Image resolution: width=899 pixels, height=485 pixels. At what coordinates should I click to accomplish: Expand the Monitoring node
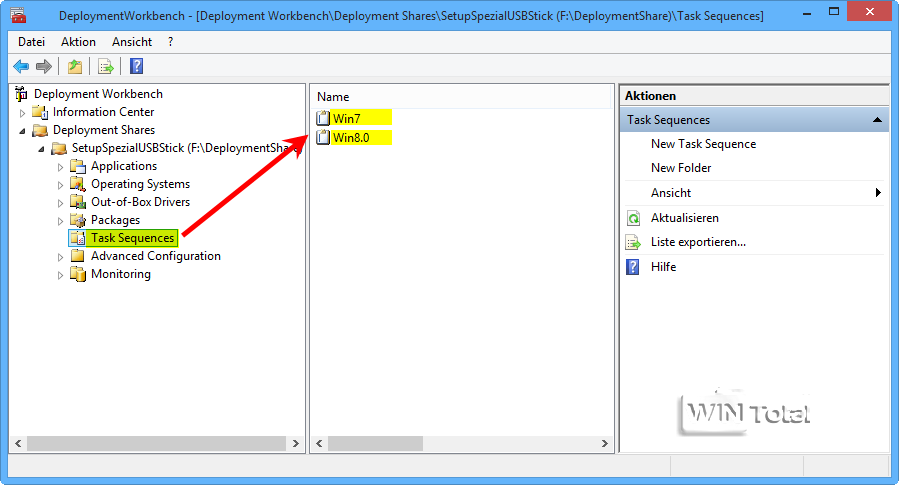point(60,275)
